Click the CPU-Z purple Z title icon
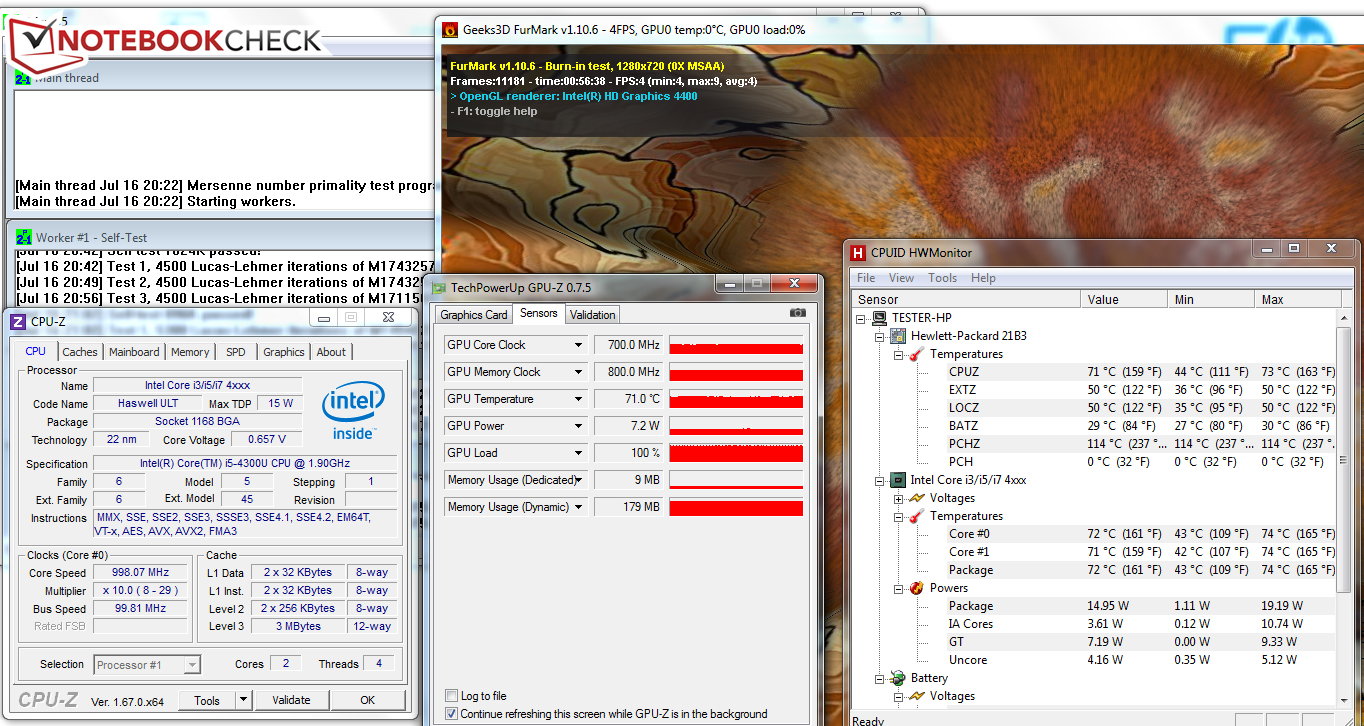 pyautogui.click(x=19, y=321)
